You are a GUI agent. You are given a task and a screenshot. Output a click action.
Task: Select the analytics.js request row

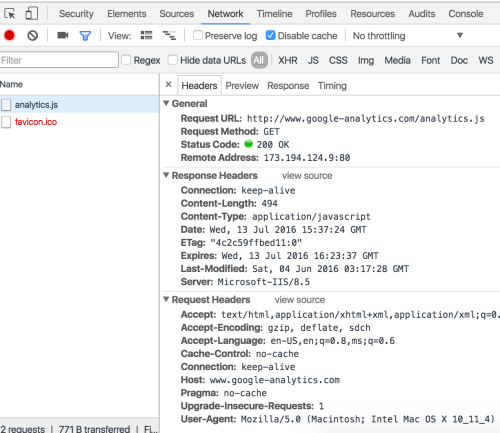coord(79,105)
